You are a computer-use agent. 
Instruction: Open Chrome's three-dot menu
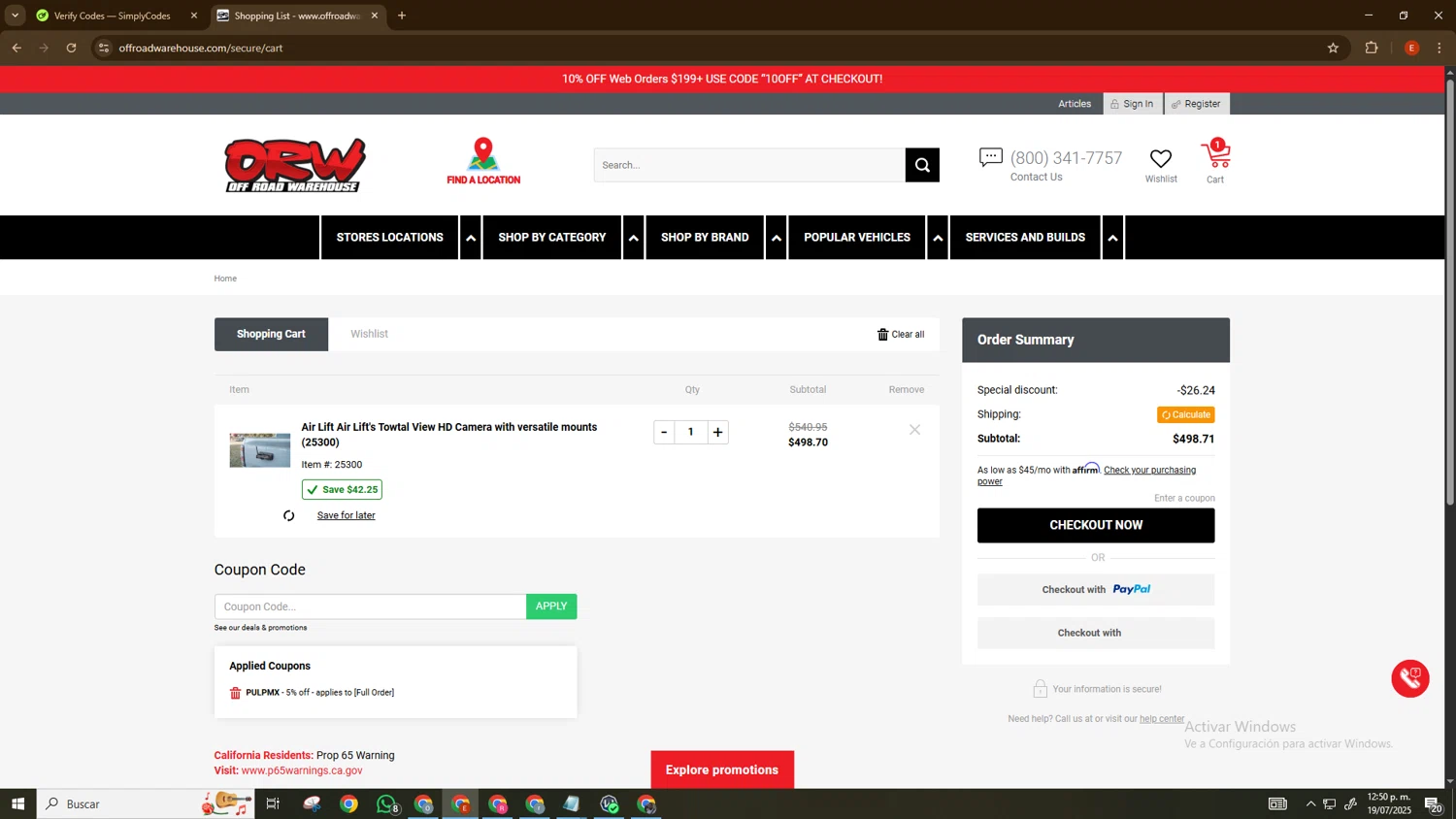pos(1439,48)
